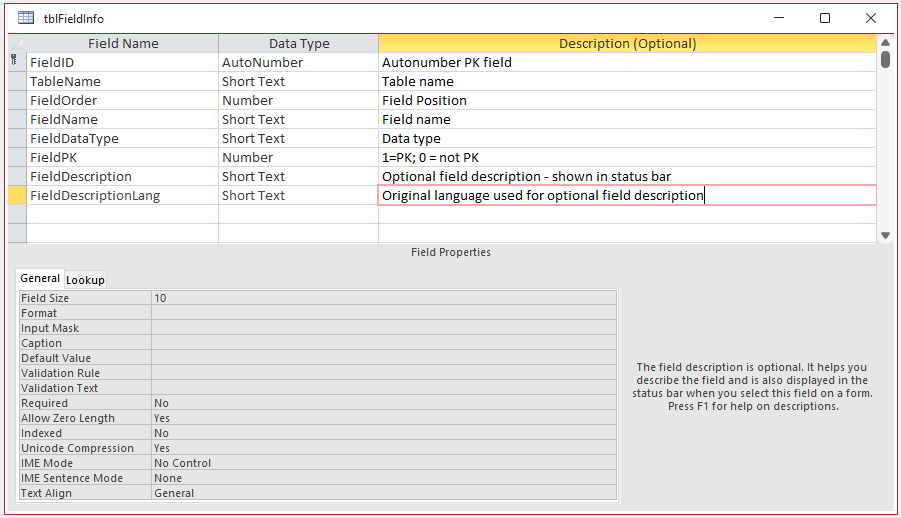Click the Format property value box
The image size is (901, 518).
tap(384, 313)
